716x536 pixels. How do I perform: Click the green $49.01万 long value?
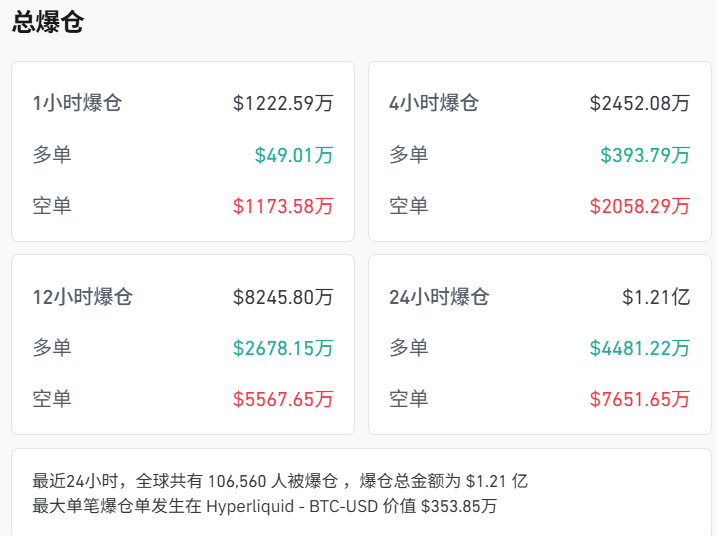(x=294, y=155)
